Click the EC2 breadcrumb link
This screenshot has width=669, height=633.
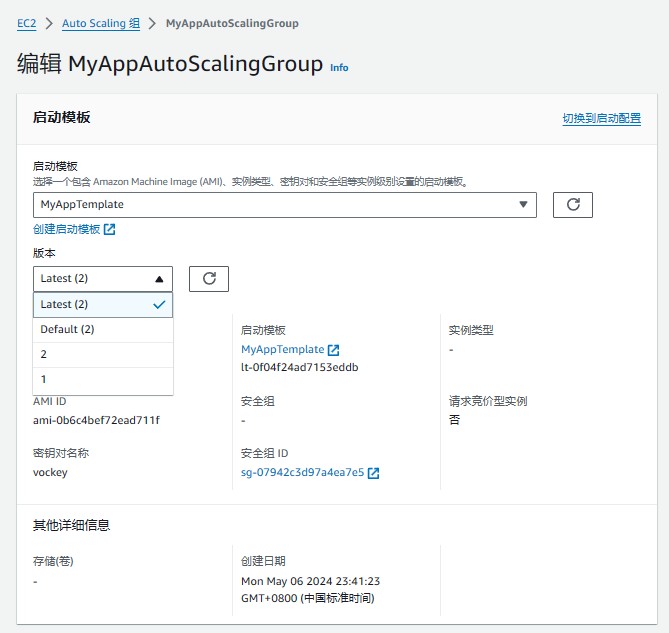coord(26,23)
